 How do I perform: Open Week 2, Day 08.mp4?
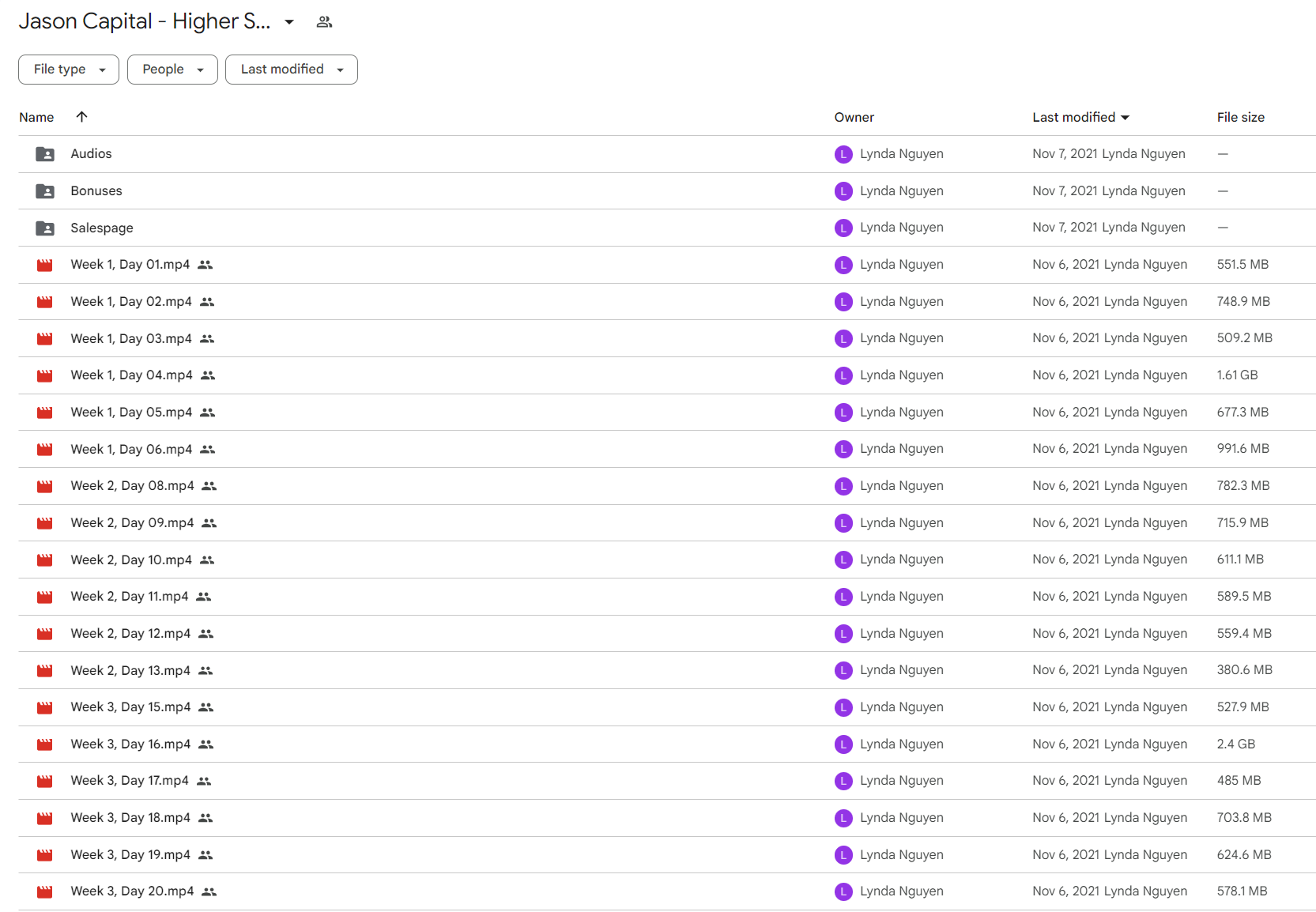coord(132,486)
